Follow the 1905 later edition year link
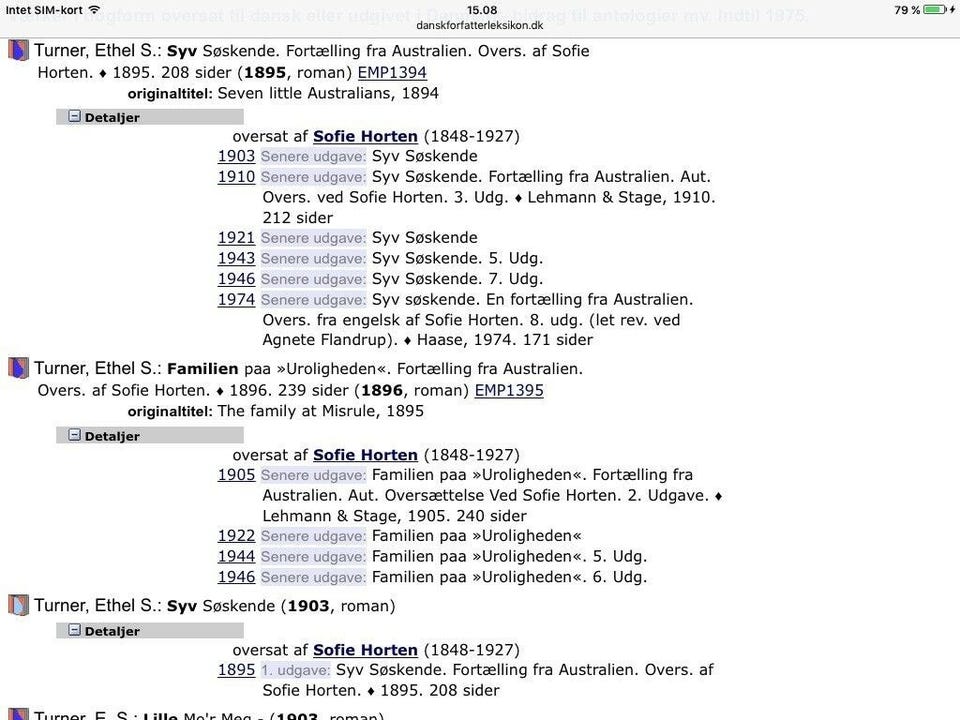Viewport: 960px width, 720px height. pos(236,475)
